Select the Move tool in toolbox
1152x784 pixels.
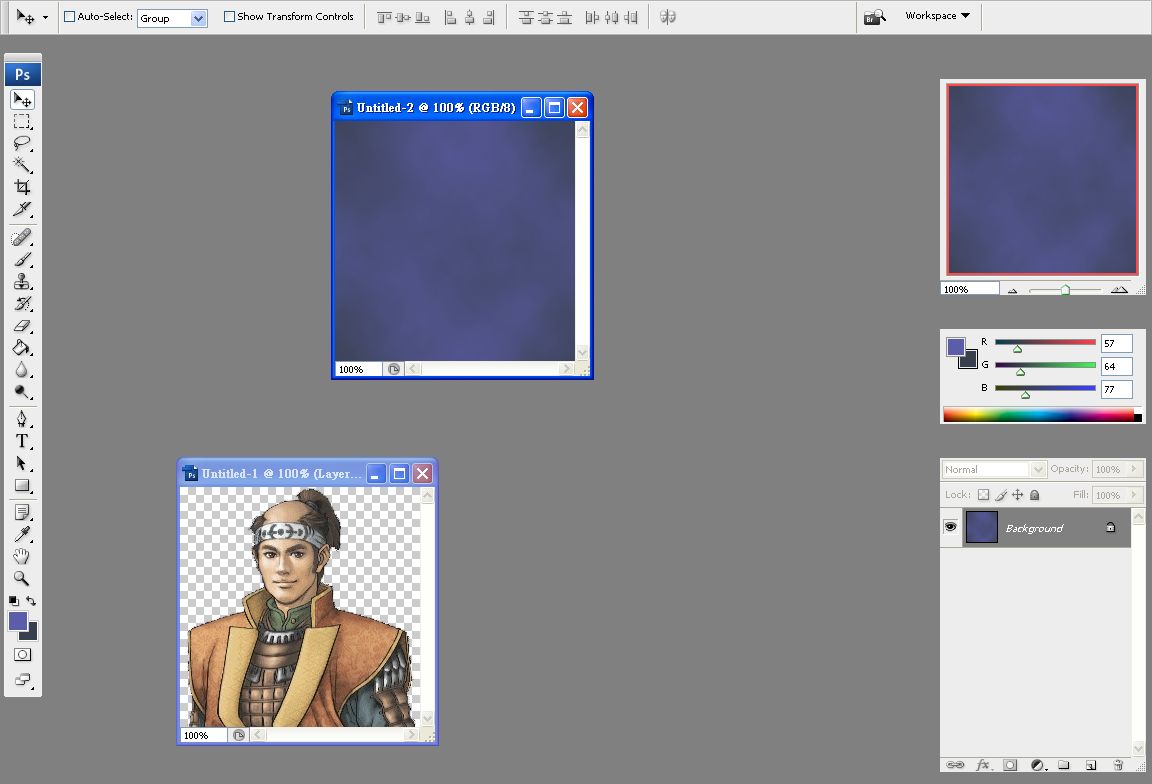(x=22, y=99)
